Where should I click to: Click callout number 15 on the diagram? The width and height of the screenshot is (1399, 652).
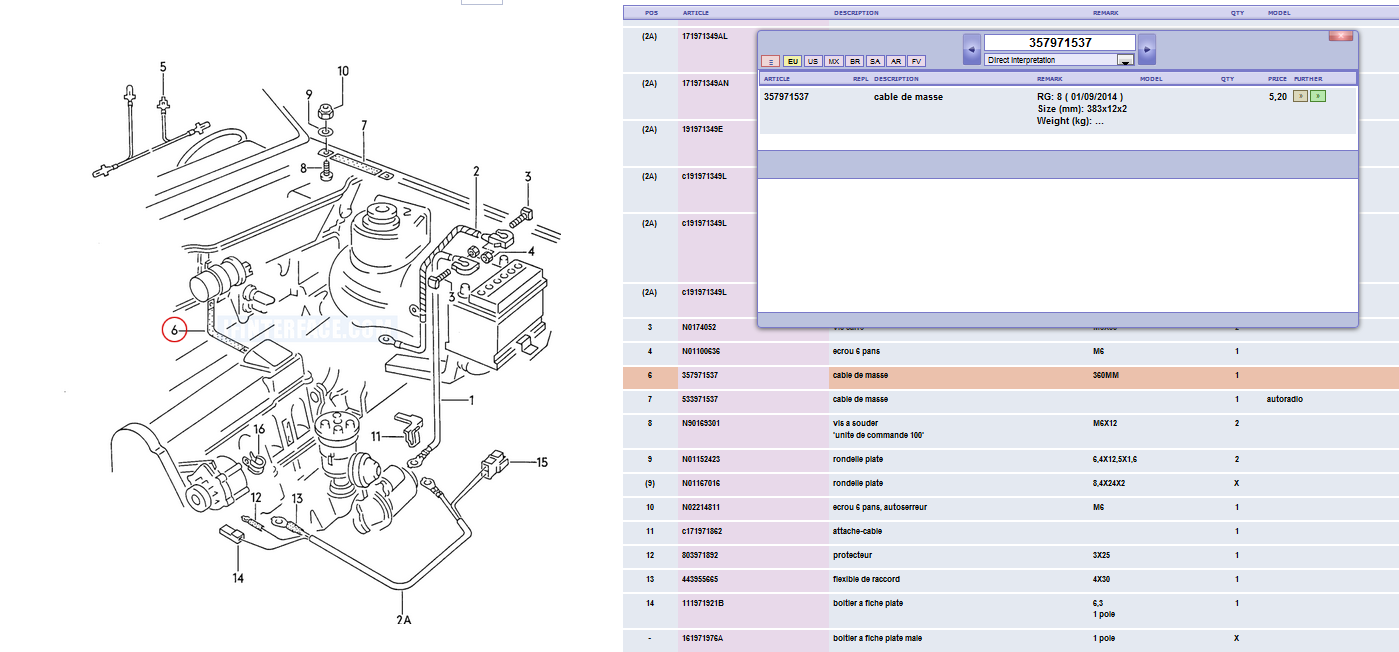[x=542, y=462]
